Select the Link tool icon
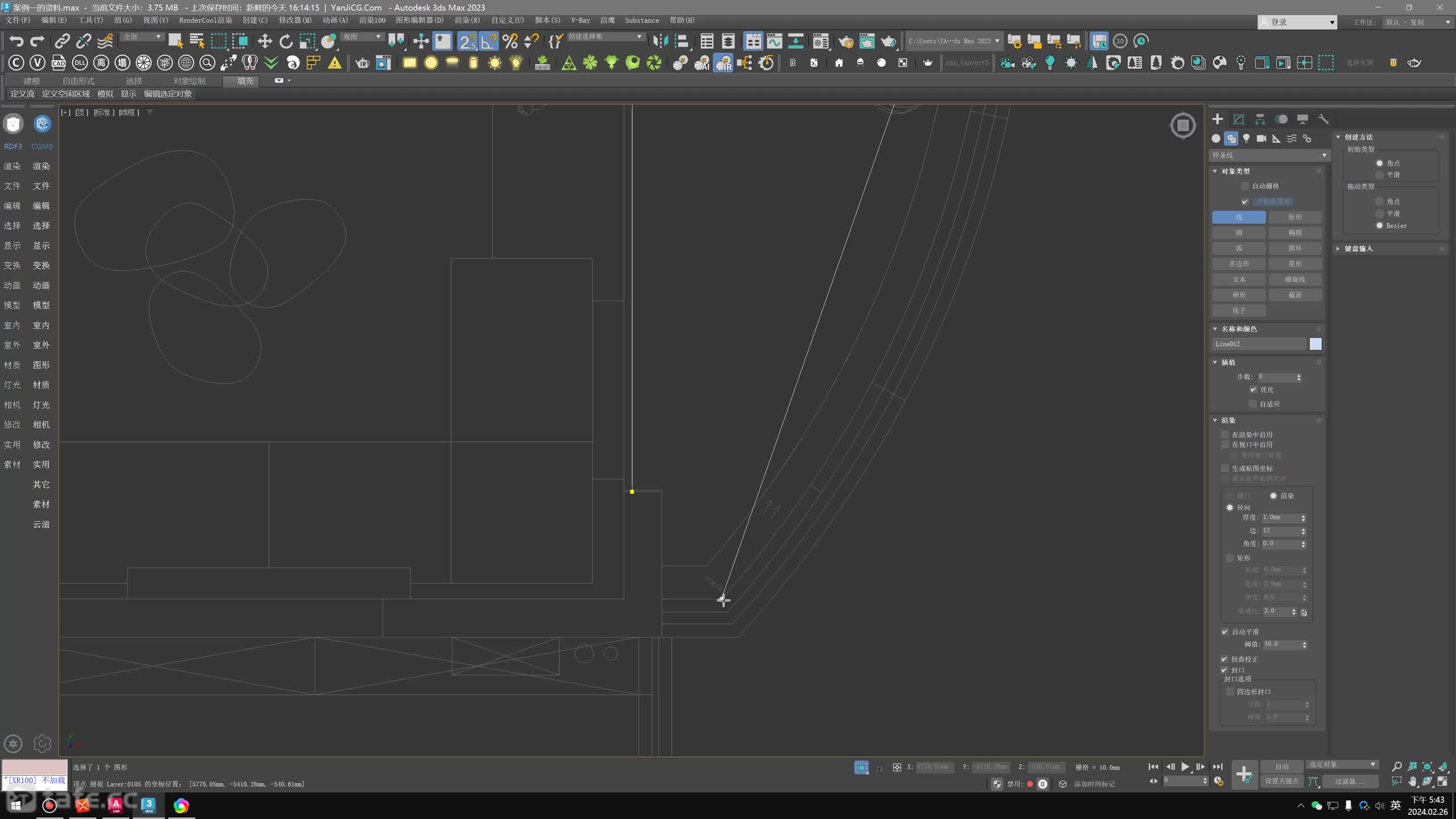Viewport: 1456px width, 819px height. click(x=62, y=41)
